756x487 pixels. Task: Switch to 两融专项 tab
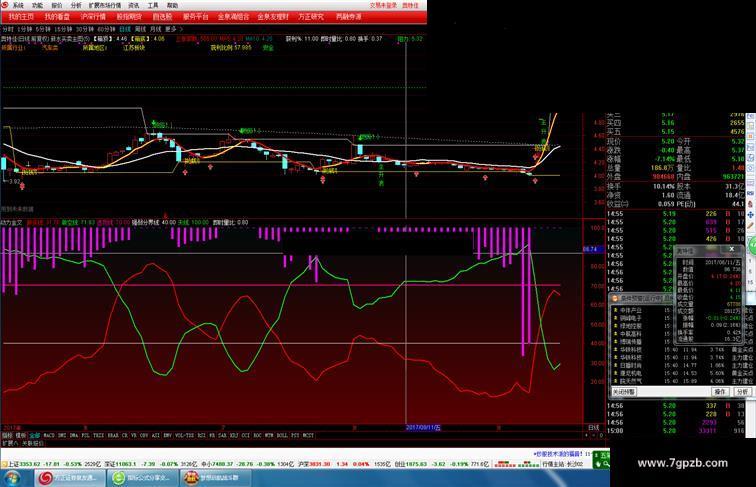tap(348, 16)
